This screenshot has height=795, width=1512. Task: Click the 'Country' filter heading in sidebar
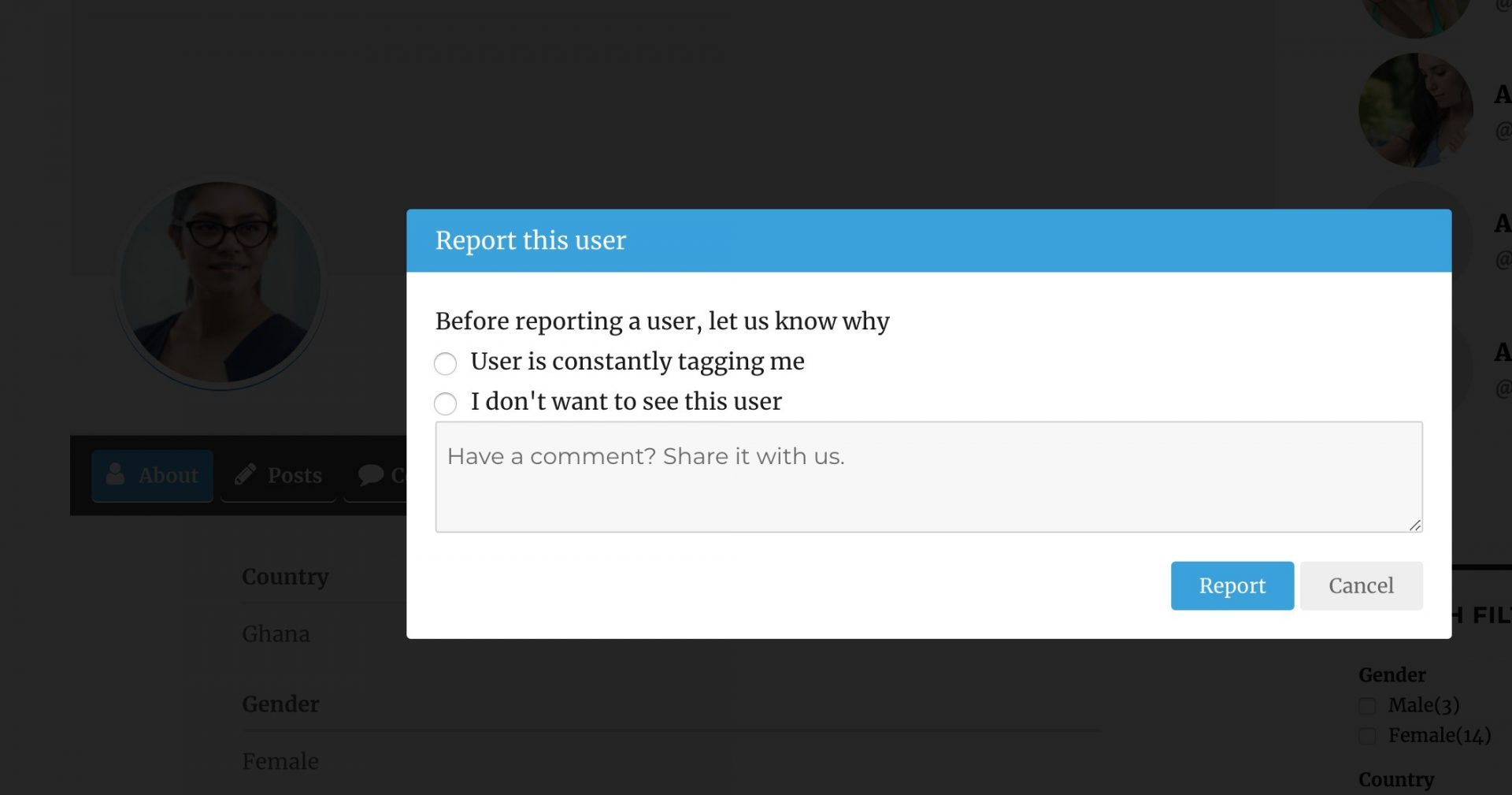[x=1395, y=780]
